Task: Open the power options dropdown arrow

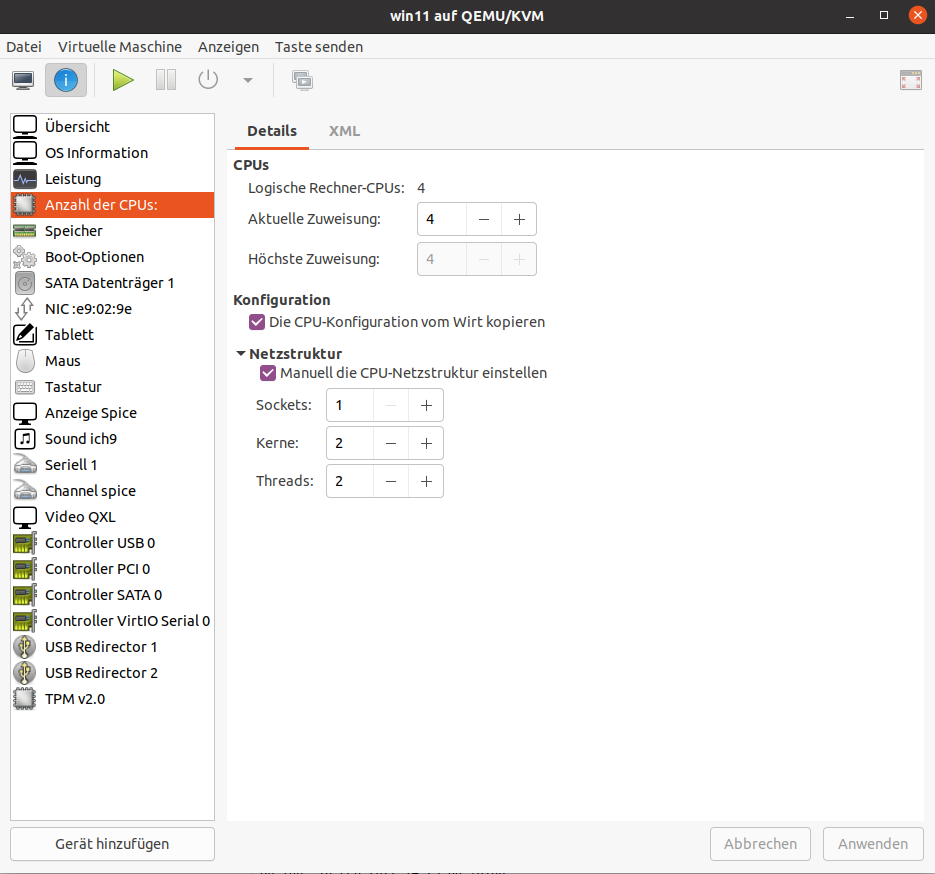Action: (248, 81)
